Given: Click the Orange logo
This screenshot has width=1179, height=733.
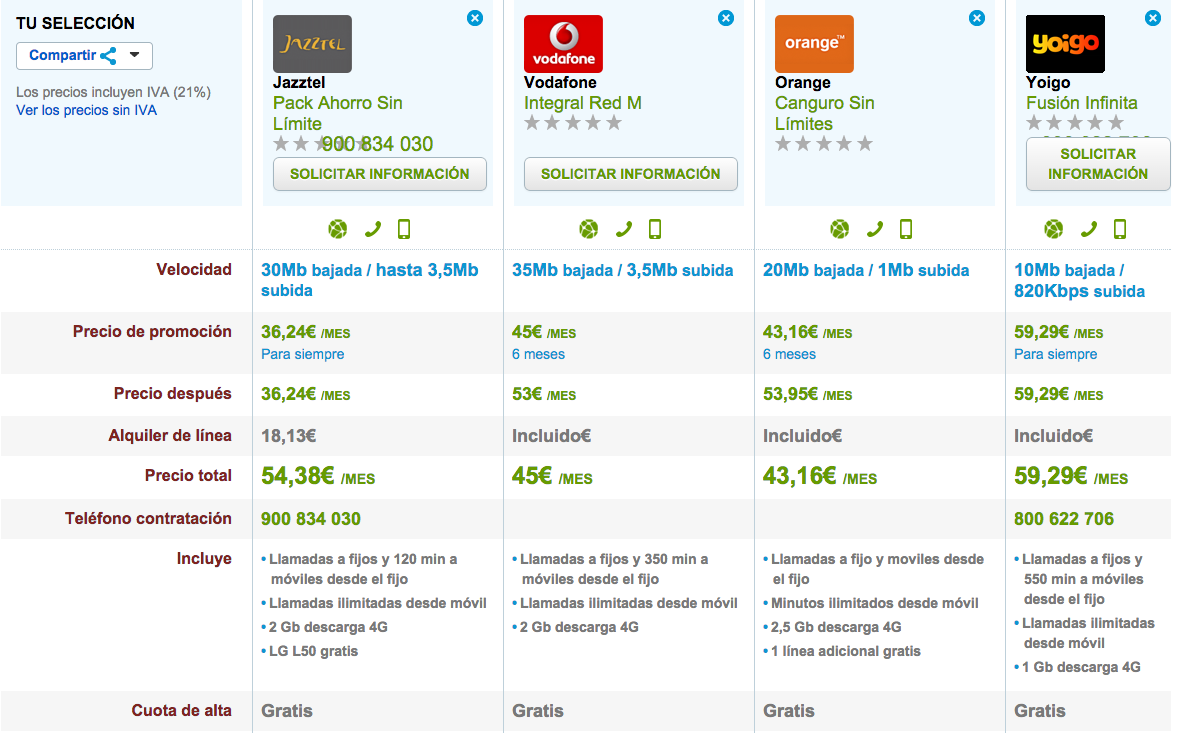Looking at the screenshot, I should pyautogui.click(x=814, y=44).
